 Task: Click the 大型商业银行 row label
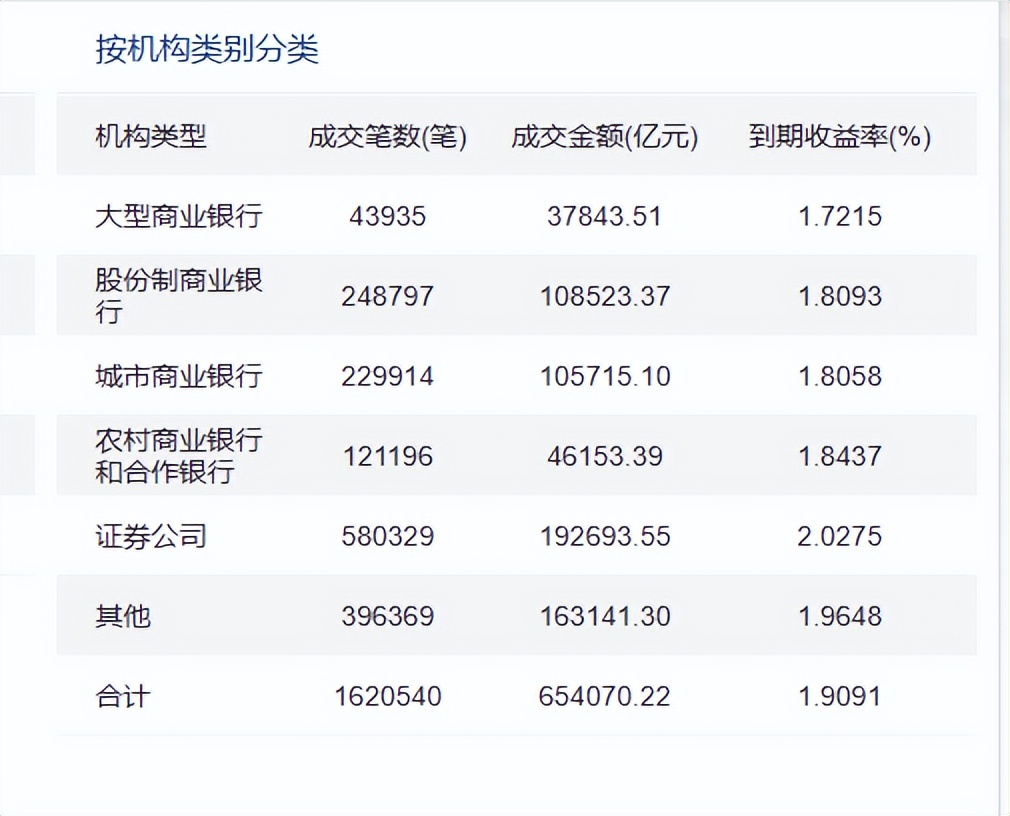[178, 216]
